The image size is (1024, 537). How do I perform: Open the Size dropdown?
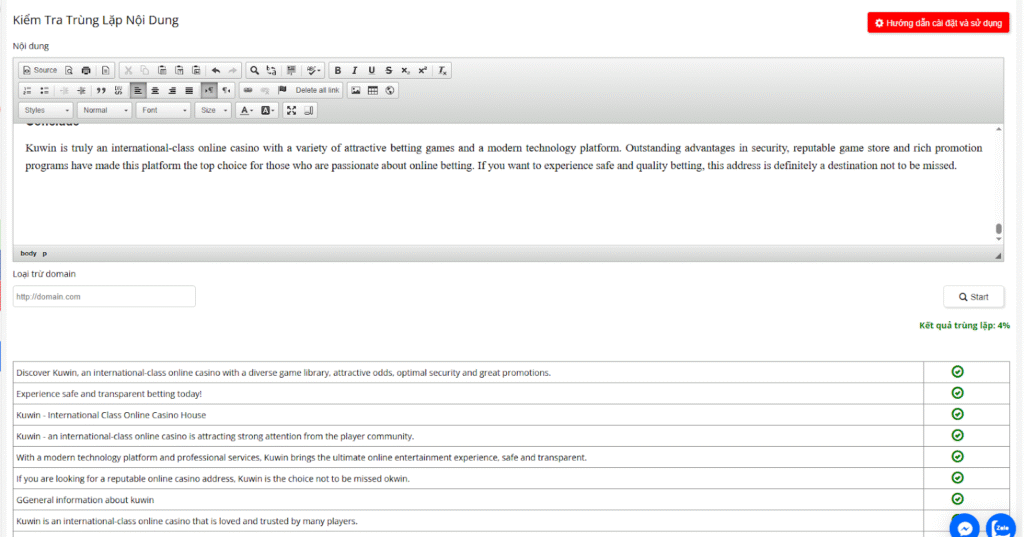pos(213,110)
